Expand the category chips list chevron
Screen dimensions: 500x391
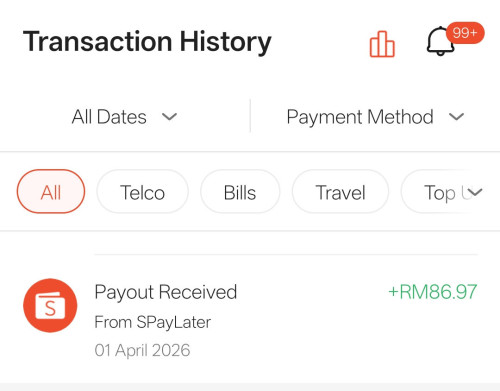click(474, 192)
